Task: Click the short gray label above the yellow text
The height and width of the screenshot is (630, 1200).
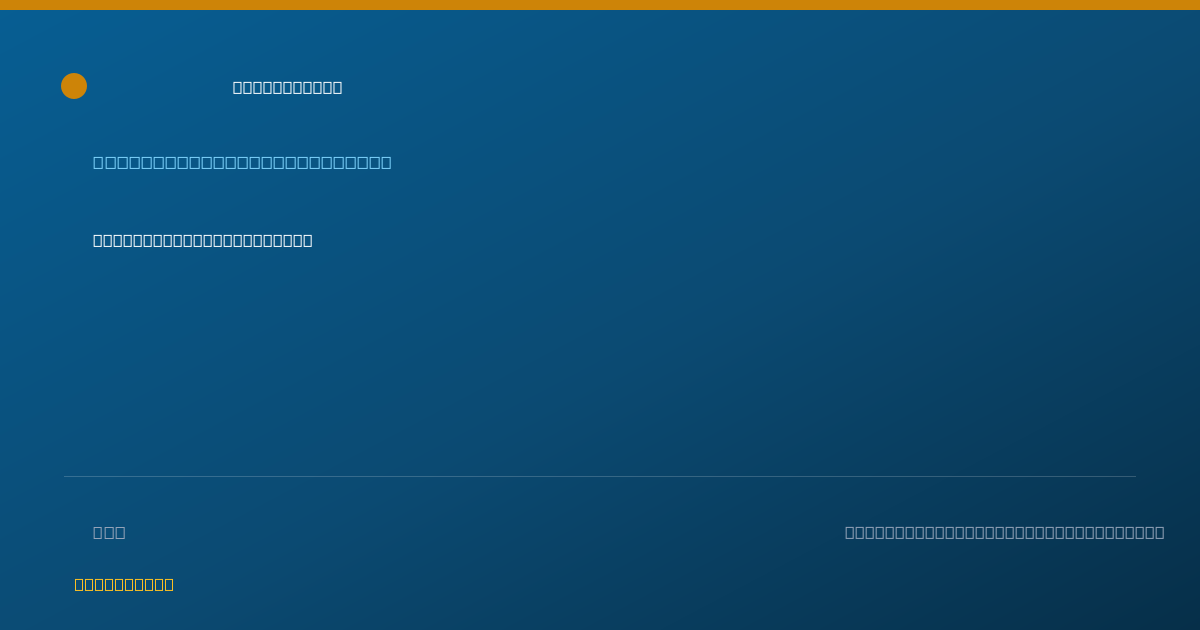Action: 109,532
